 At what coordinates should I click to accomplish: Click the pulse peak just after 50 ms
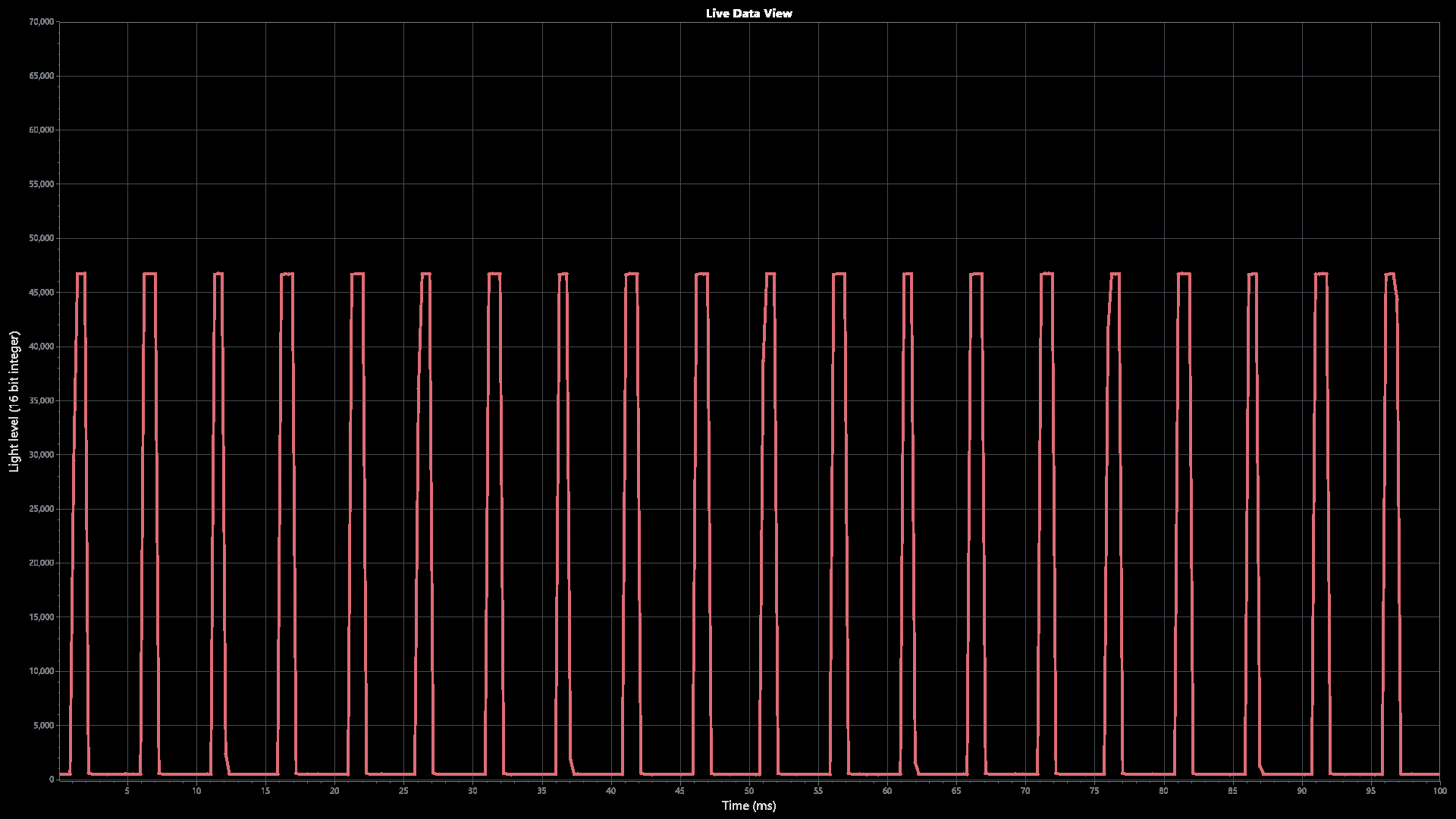(x=770, y=274)
